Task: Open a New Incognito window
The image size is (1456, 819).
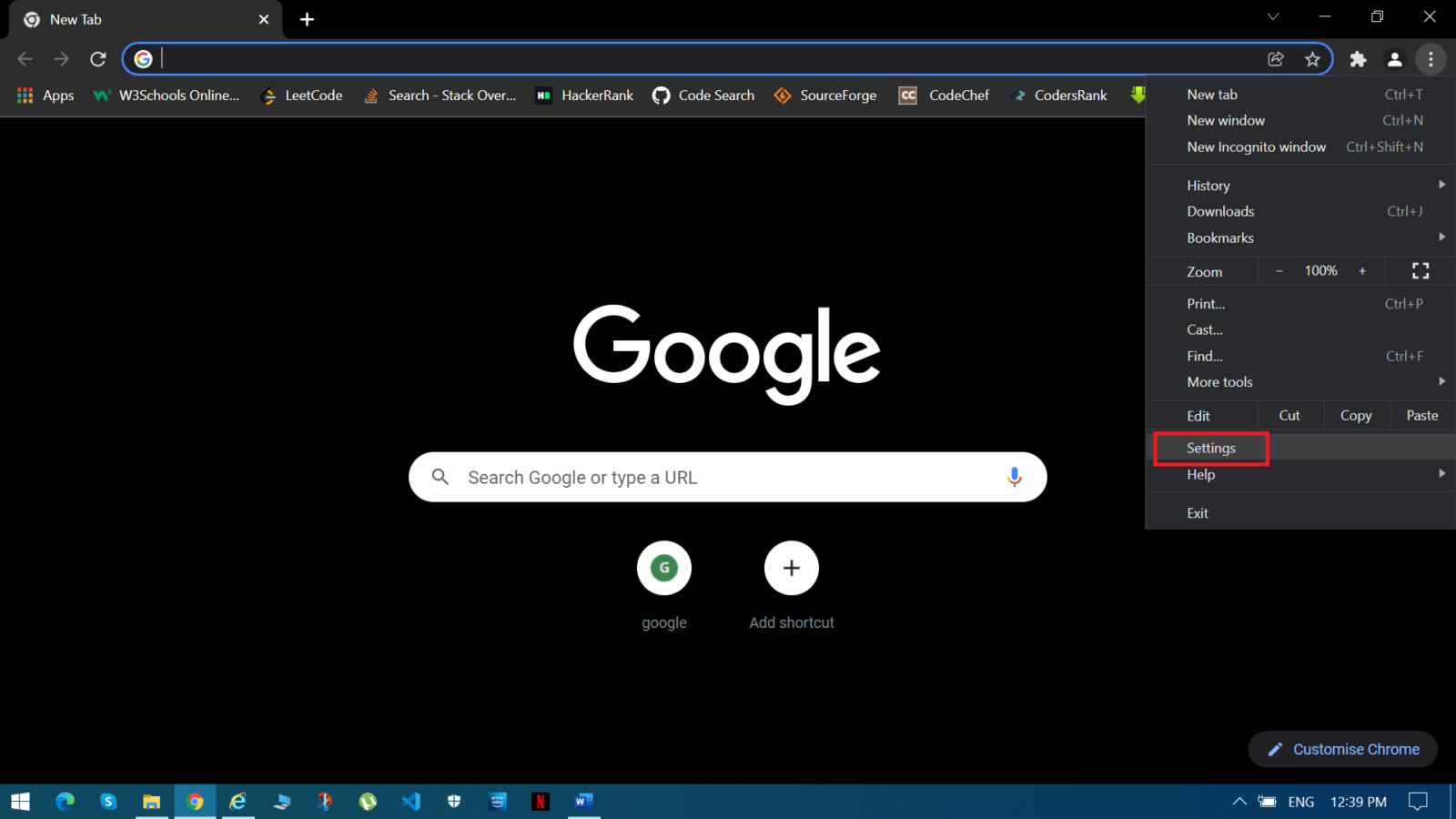Action: point(1256,147)
